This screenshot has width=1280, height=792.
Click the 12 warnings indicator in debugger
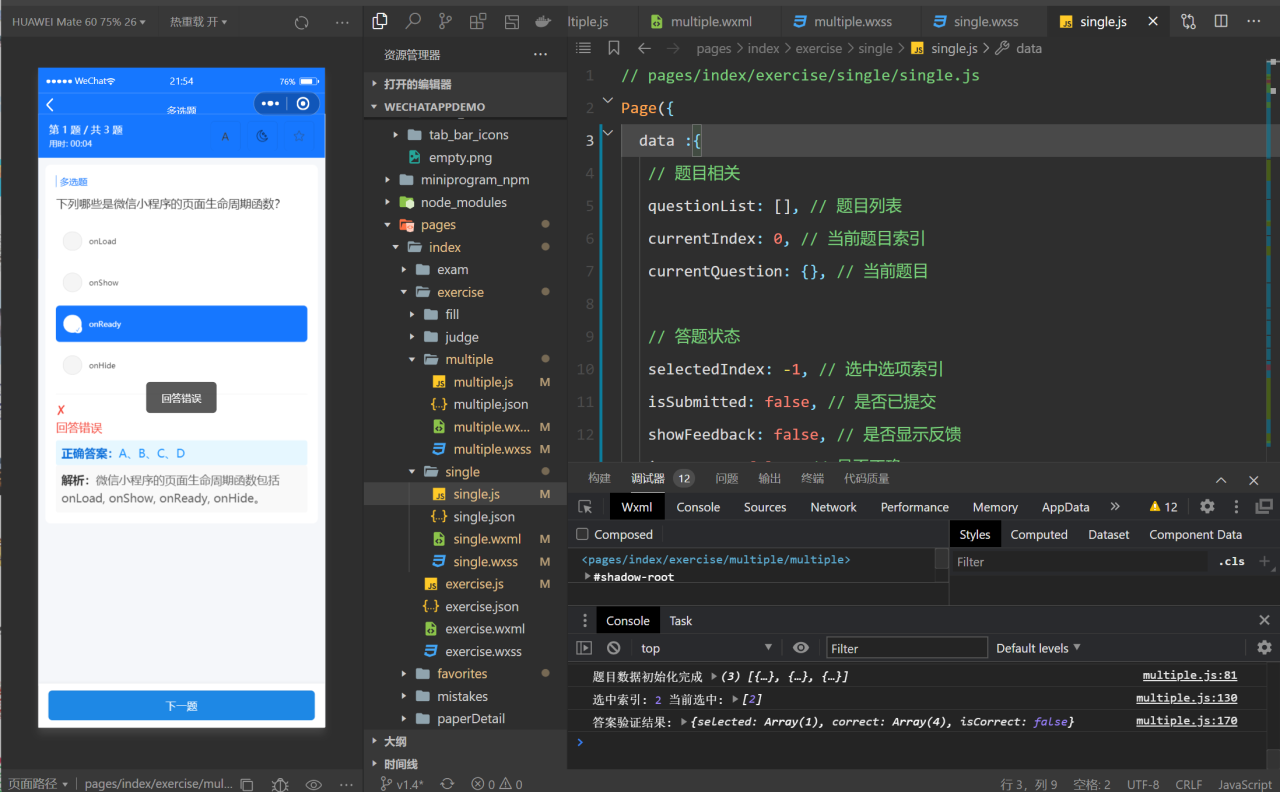tap(1163, 507)
